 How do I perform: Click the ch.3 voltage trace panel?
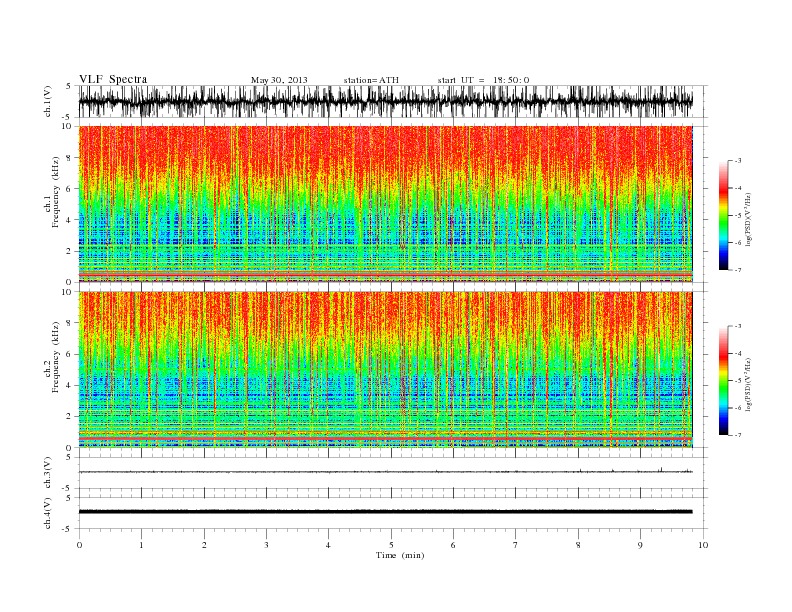[393, 473]
